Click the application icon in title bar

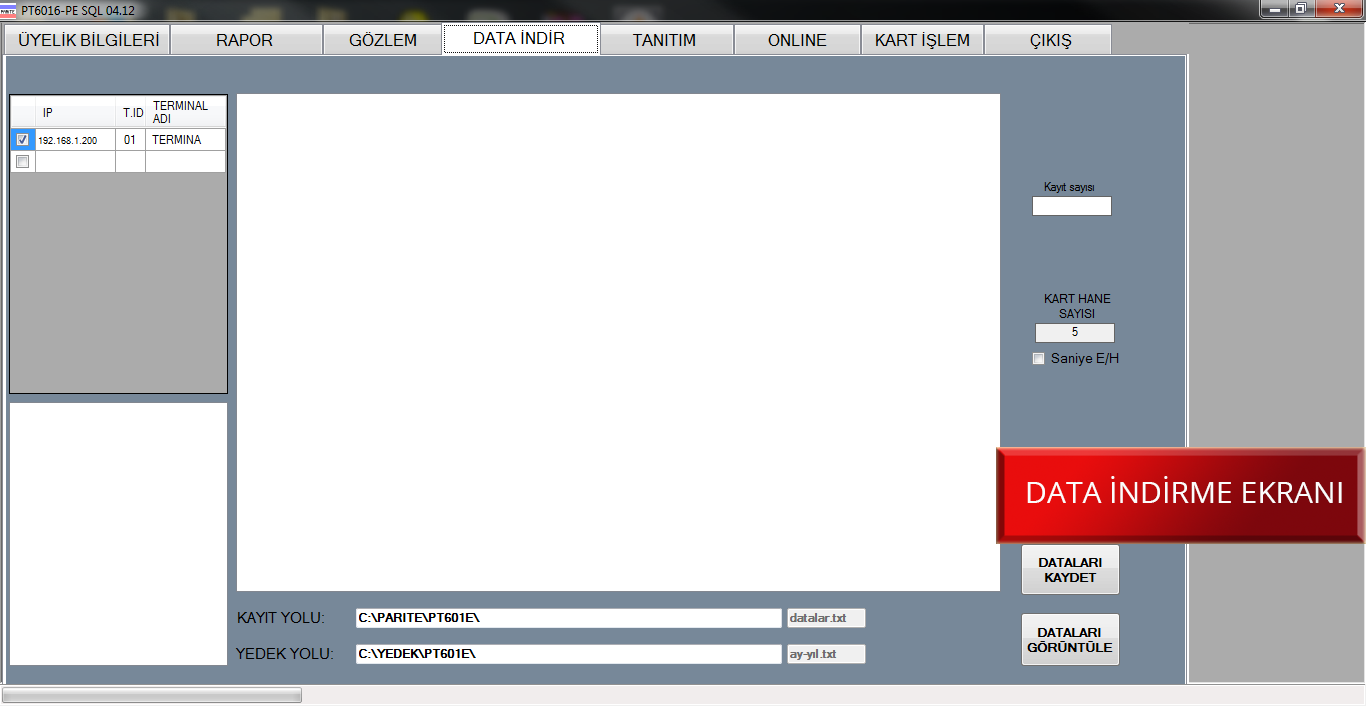click(9, 10)
